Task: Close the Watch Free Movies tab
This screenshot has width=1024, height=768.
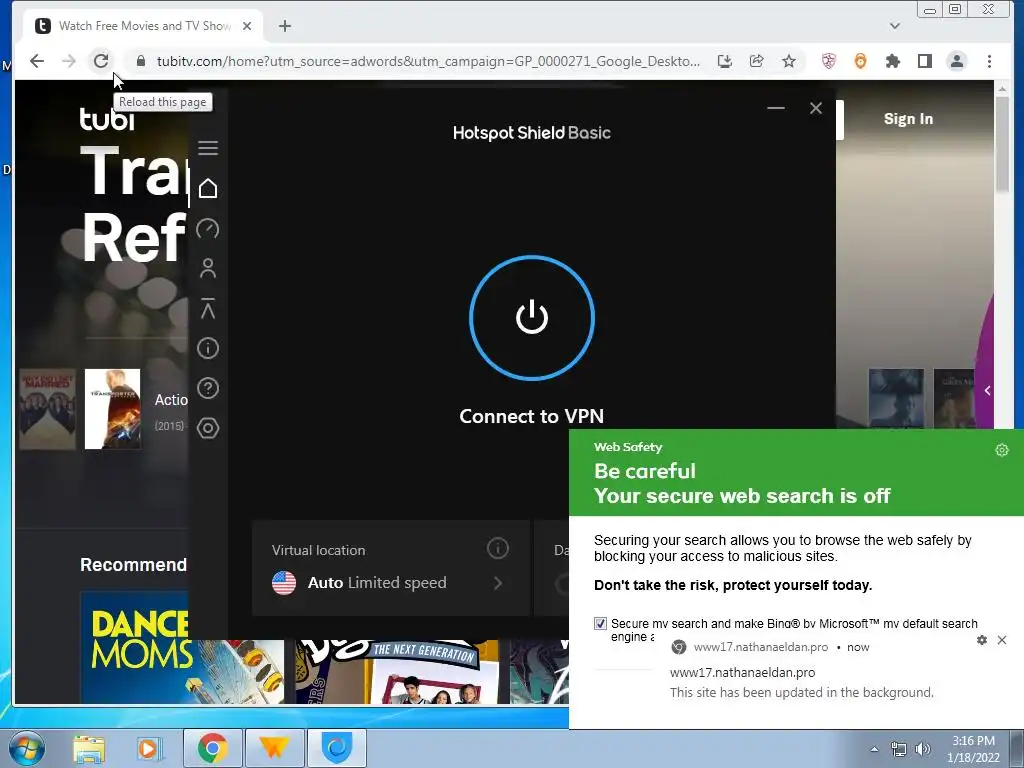Action: [247, 26]
